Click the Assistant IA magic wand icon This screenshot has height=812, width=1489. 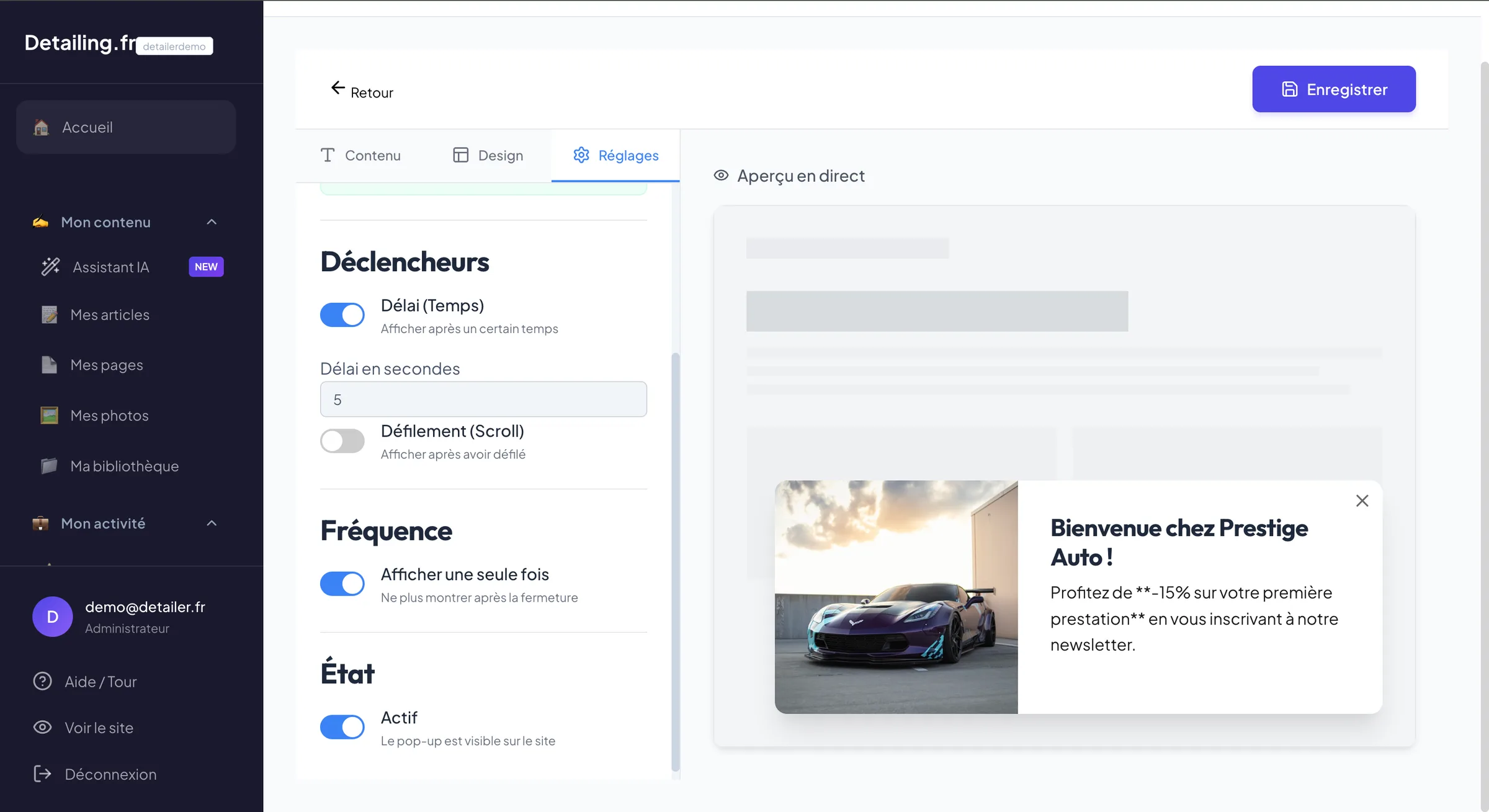click(50, 267)
